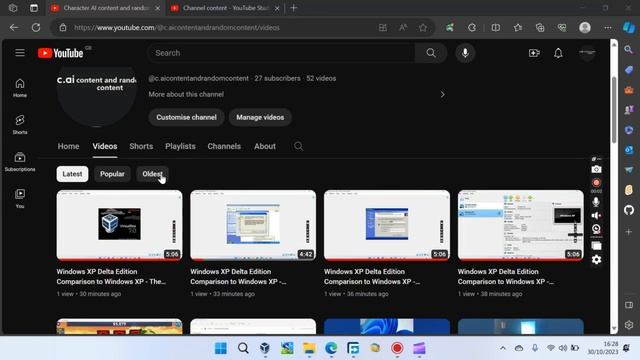The height and width of the screenshot is (360, 640).
Task: Open Edge settings and more menu
Action: coord(608,27)
